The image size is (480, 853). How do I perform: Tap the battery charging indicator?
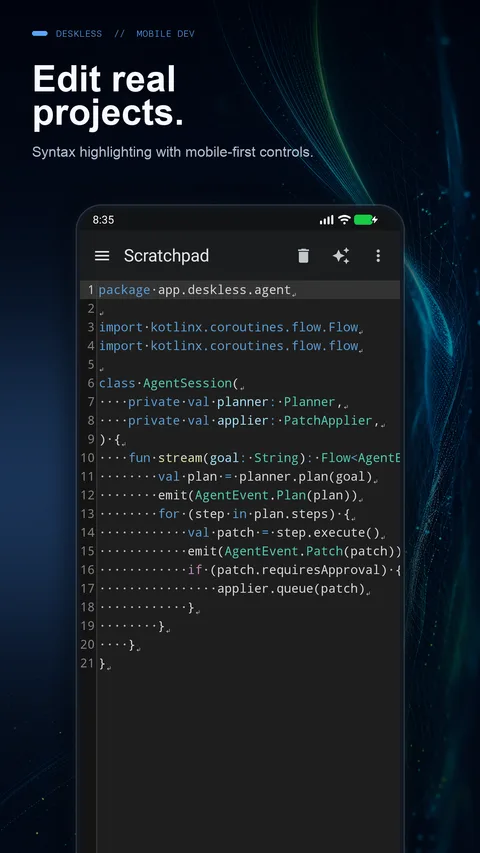[366, 220]
